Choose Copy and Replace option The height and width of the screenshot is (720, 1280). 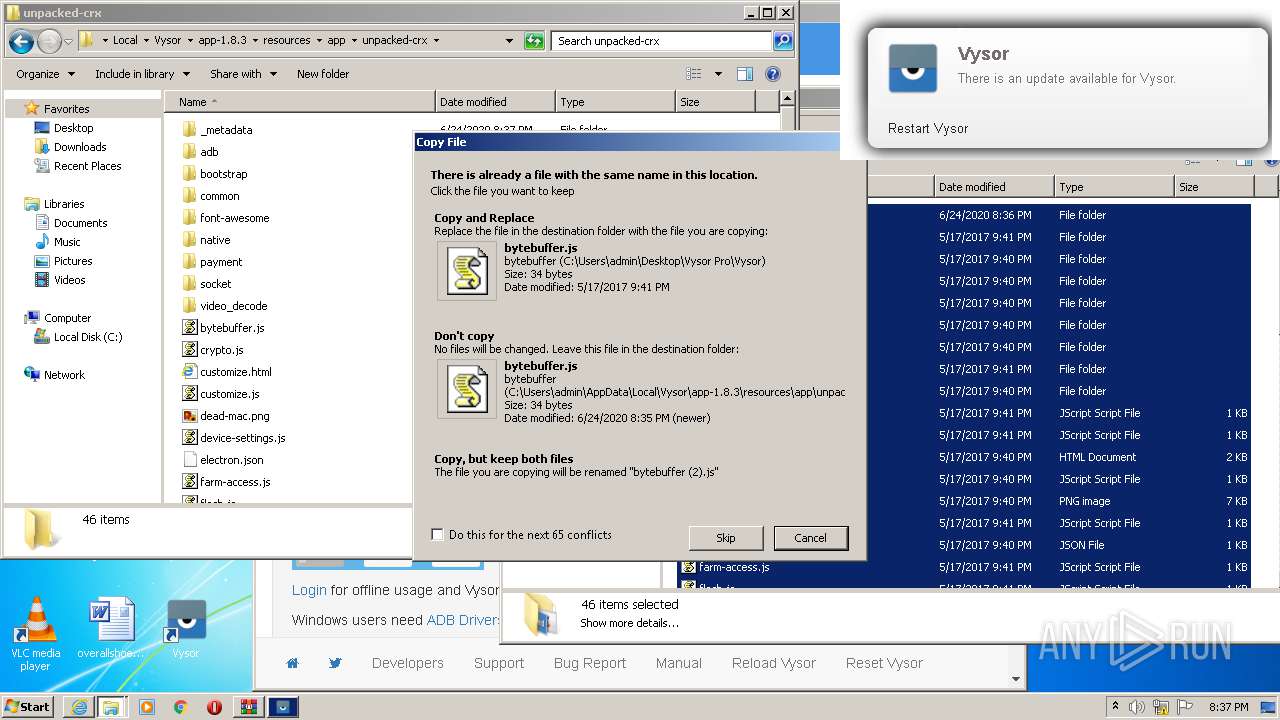coord(640,256)
